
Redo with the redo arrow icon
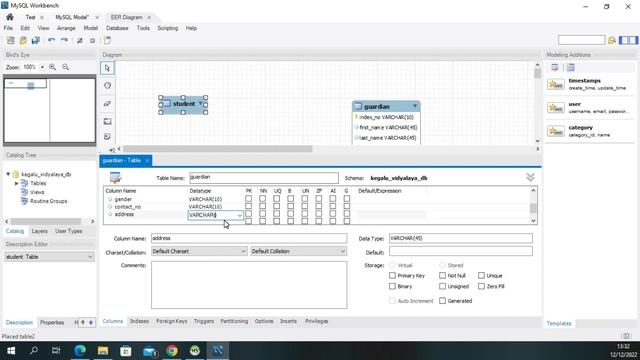(x=64, y=40)
